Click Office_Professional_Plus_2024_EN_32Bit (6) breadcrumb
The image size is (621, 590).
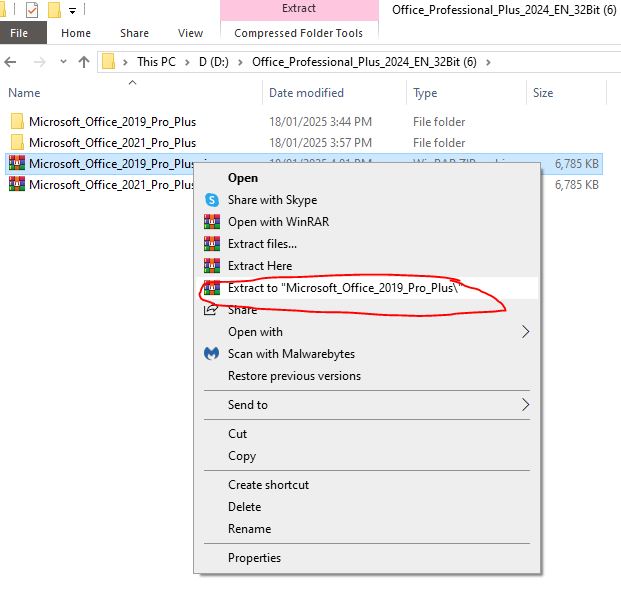coord(364,62)
